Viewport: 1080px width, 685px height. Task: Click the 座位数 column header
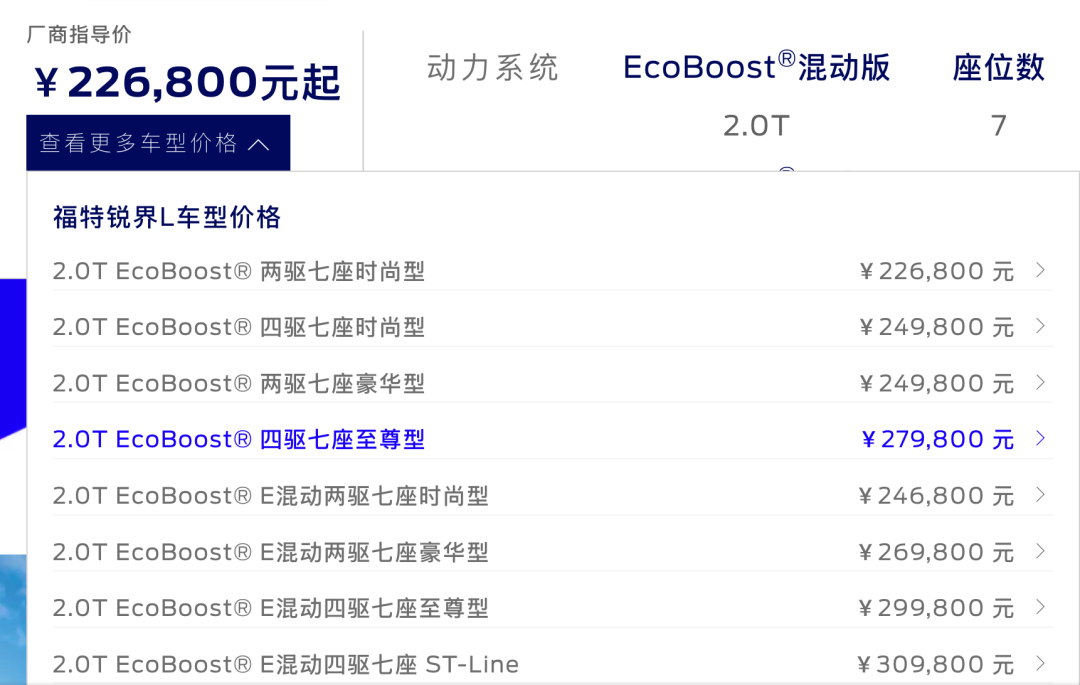point(998,68)
